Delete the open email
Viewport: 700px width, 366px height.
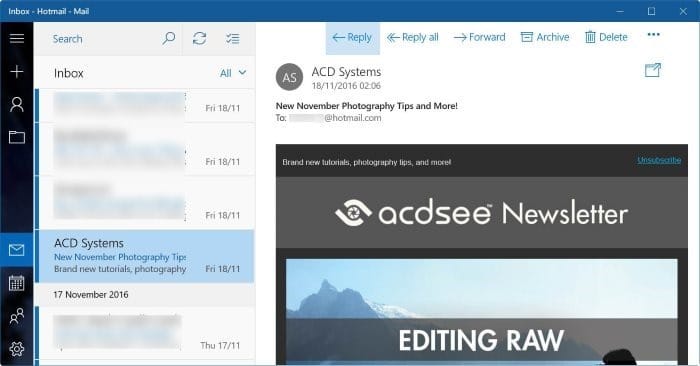606,37
